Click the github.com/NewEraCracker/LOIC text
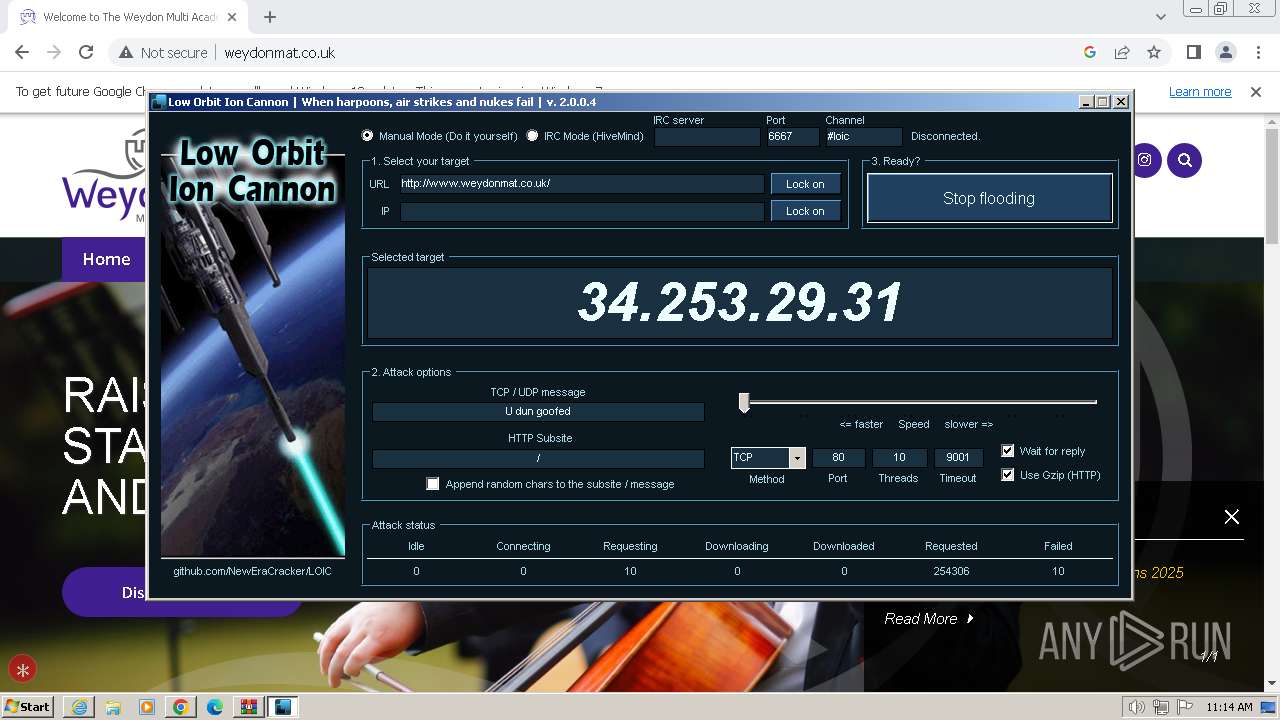 [x=252, y=571]
